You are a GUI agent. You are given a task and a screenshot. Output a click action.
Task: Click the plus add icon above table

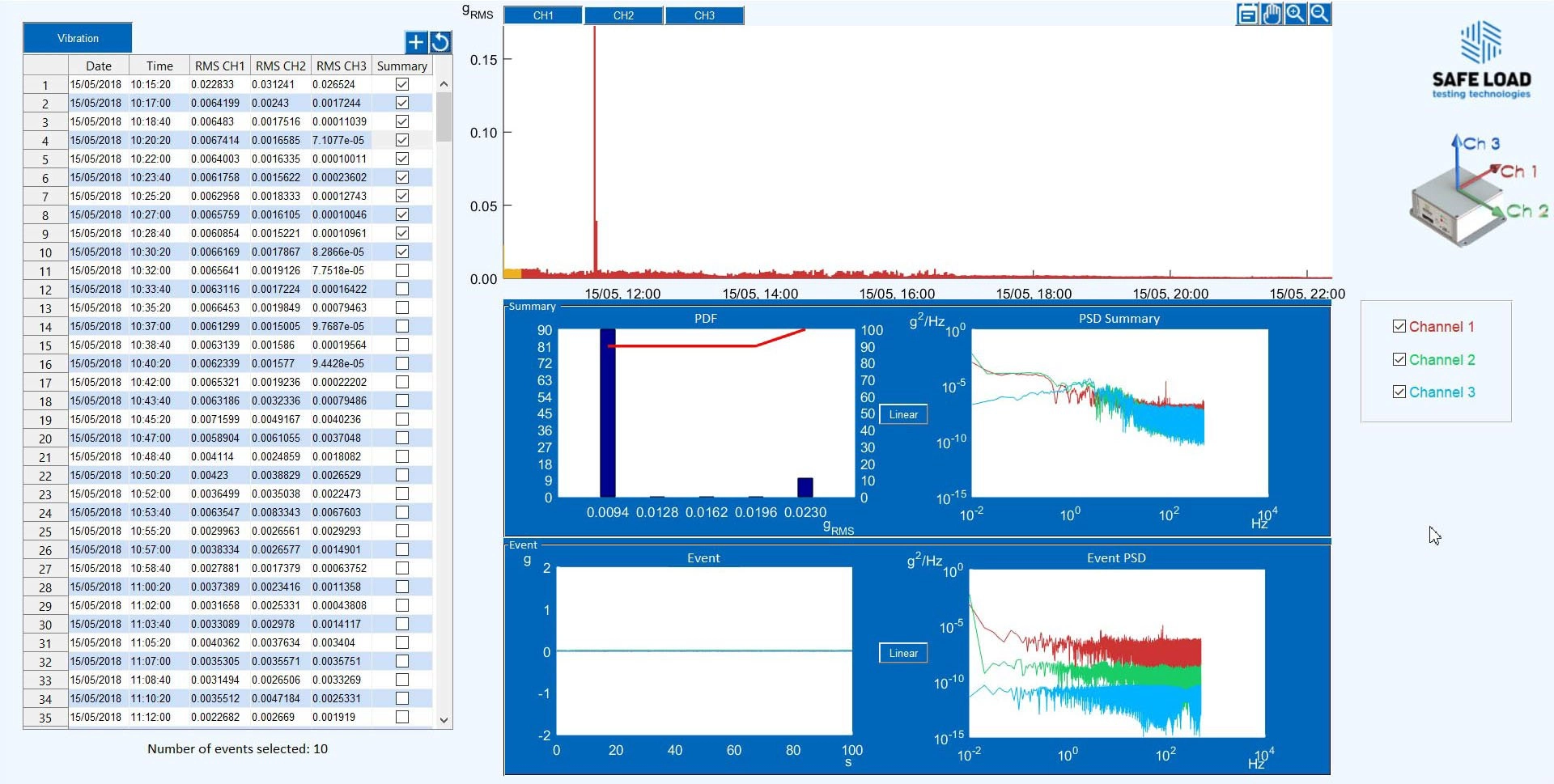[x=415, y=42]
